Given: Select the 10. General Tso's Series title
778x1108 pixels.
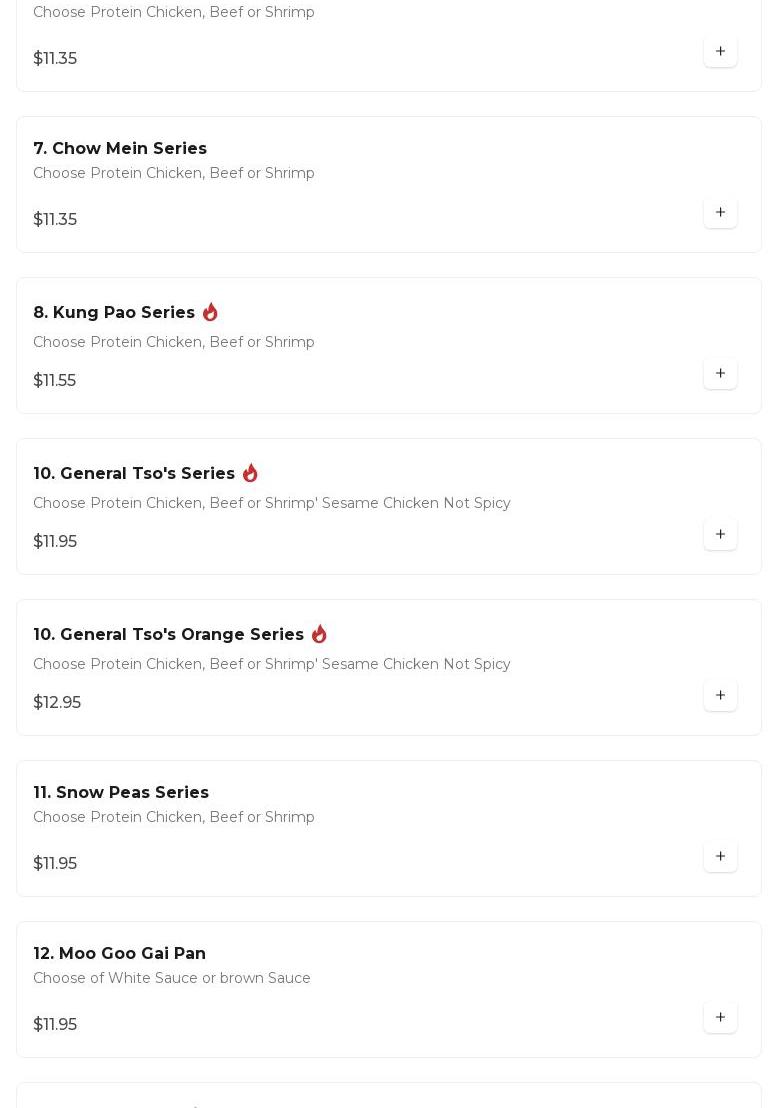Looking at the screenshot, I should coord(134,474).
